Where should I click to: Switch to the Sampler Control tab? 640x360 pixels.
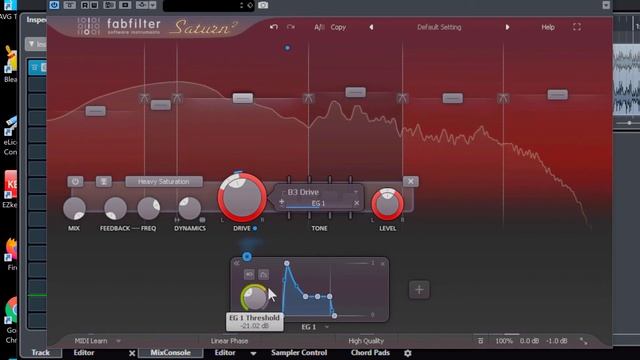(299, 353)
